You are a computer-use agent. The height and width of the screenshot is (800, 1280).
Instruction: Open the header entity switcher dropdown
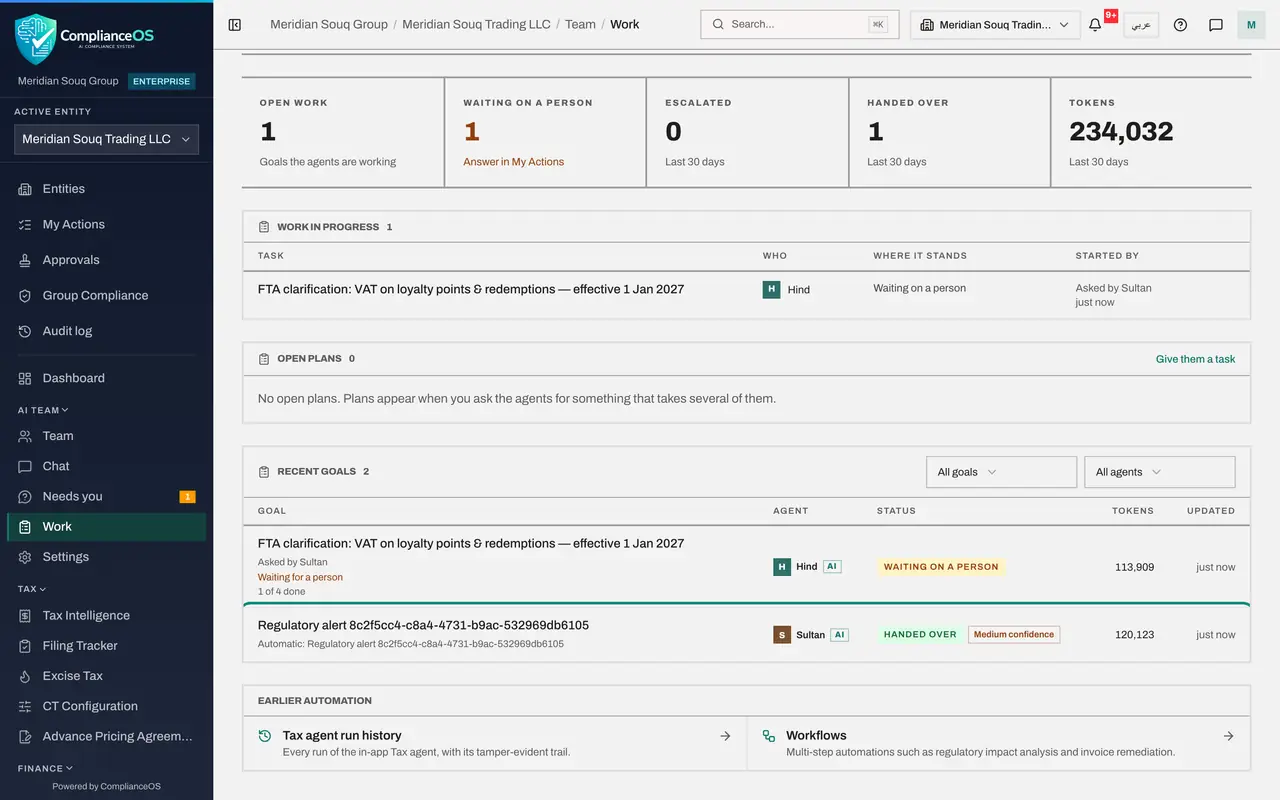[x=995, y=25]
